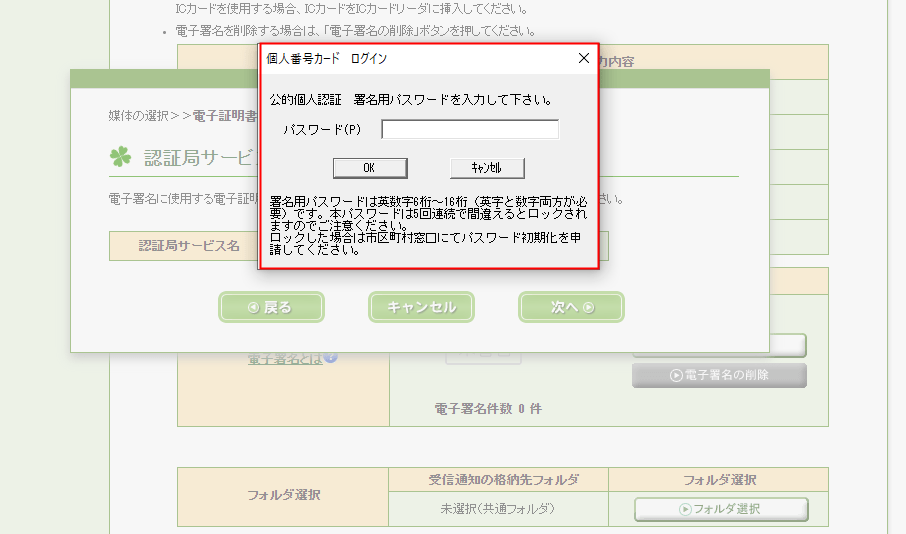Click the 認証局サービス名 column header
Viewport: 906px width, 534px height.
click(189, 246)
